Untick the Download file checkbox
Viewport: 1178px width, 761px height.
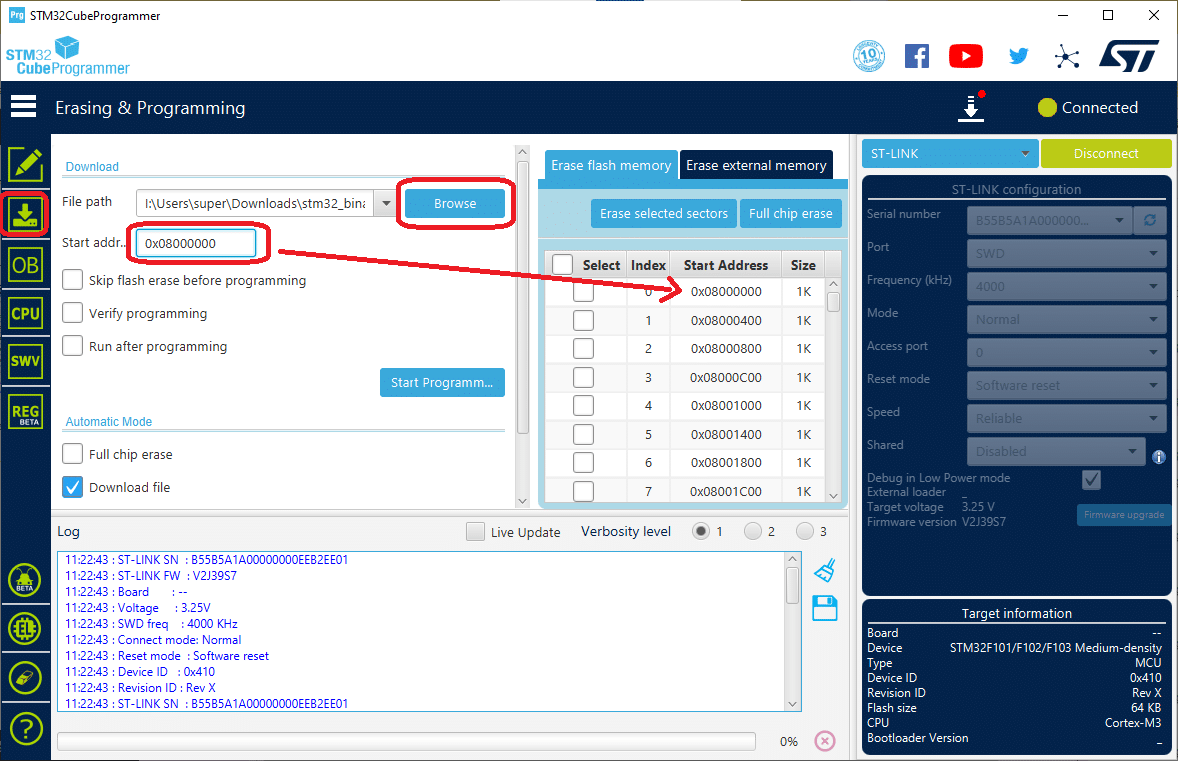click(x=72, y=487)
